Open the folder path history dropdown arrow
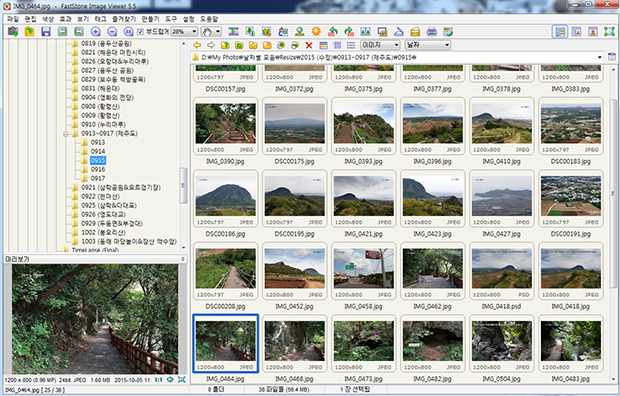This screenshot has width=620, height=396. (x=599, y=57)
